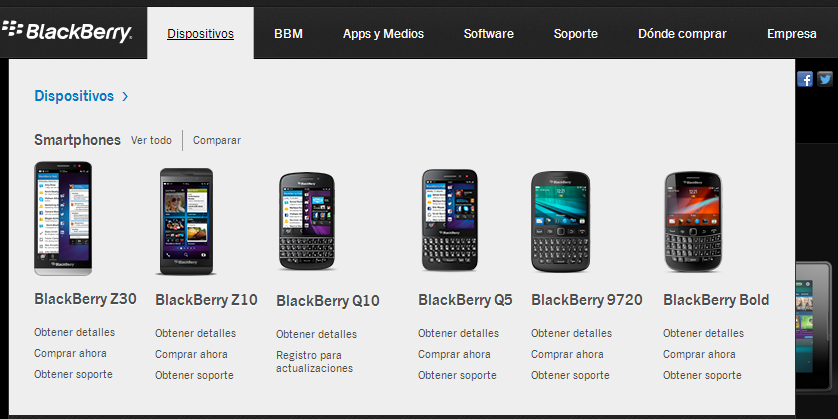Open the Twitter social icon
Viewport: 838px width, 419px height.
click(x=825, y=79)
